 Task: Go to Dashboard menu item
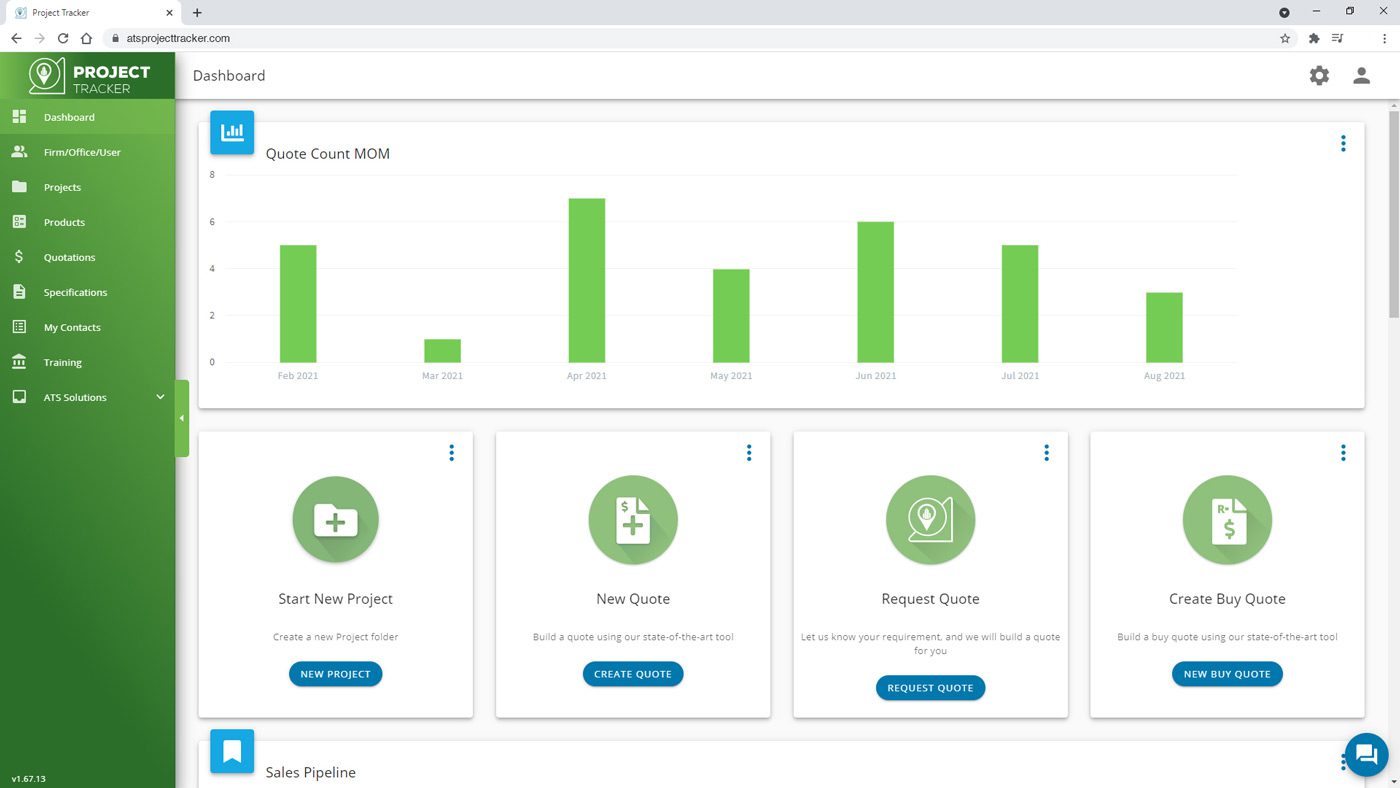click(x=87, y=117)
